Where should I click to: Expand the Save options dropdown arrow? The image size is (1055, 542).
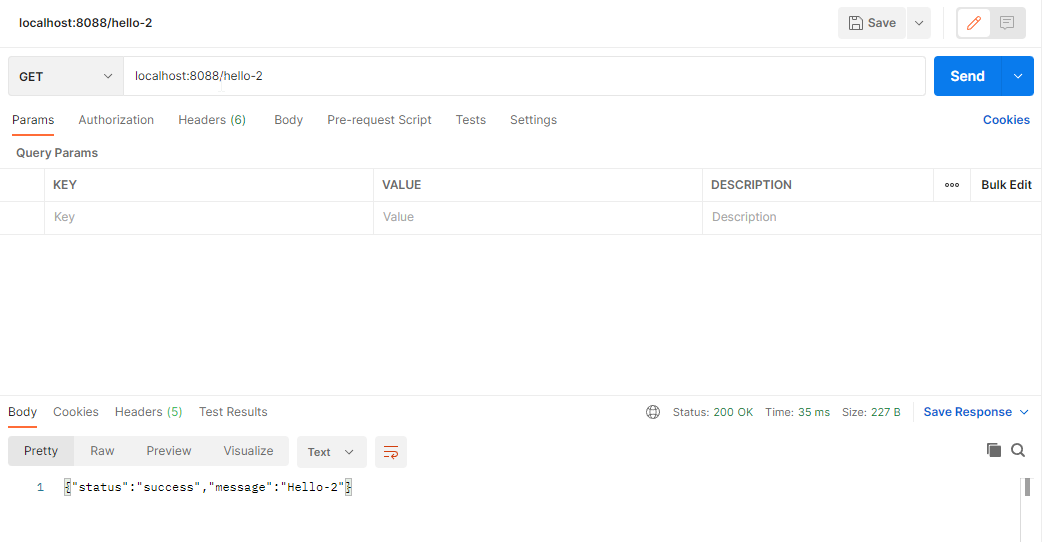(918, 23)
